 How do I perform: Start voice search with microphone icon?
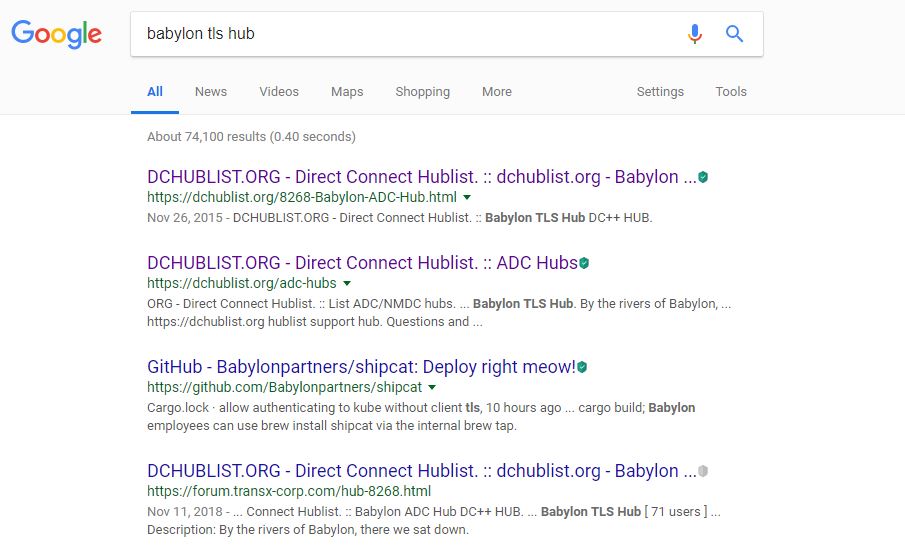[695, 34]
